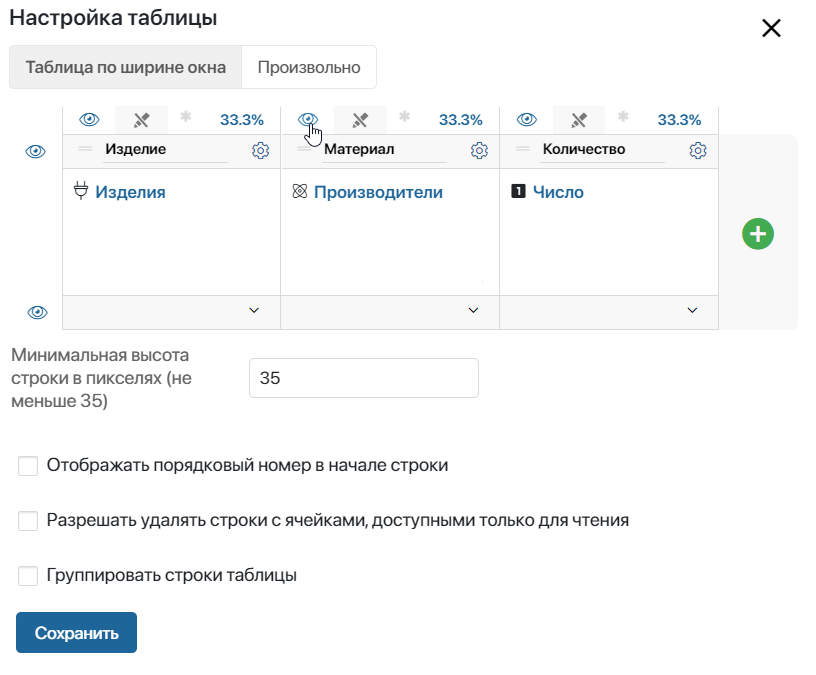Open the Число field type link
Screen dimensions: 816x675
coord(558,192)
